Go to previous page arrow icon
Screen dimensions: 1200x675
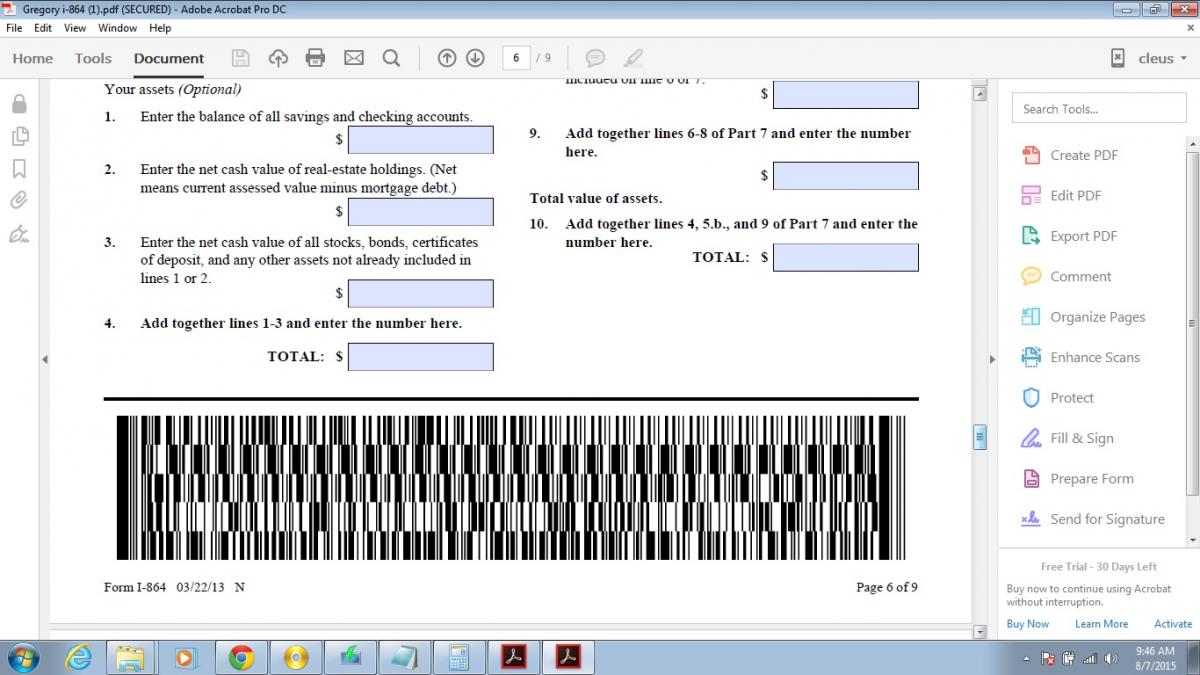point(447,58)
